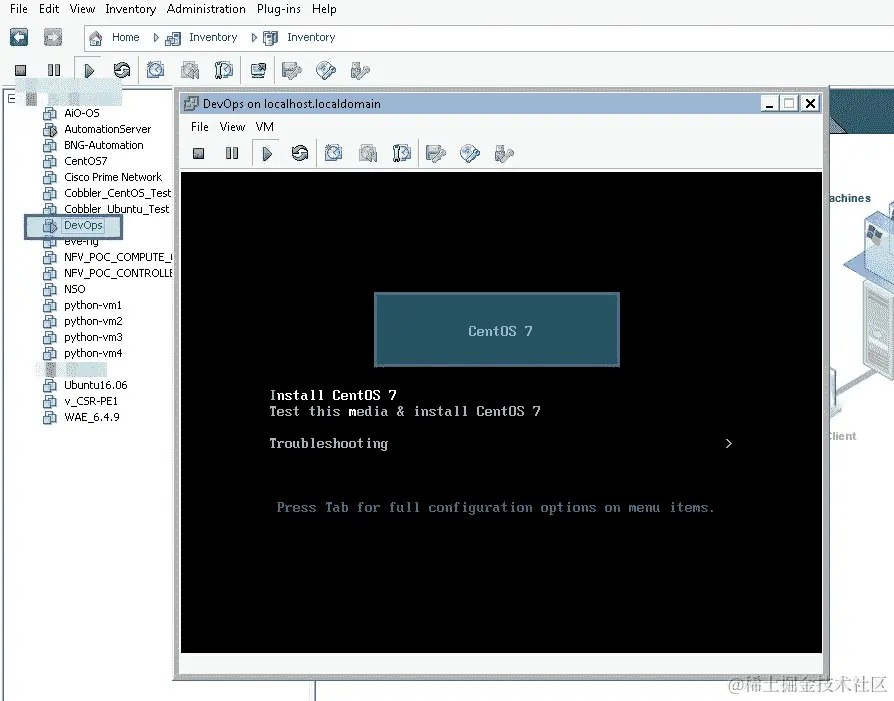Select Cobbler_Ubuntu_Test virtual machine

tap(116, 209)
